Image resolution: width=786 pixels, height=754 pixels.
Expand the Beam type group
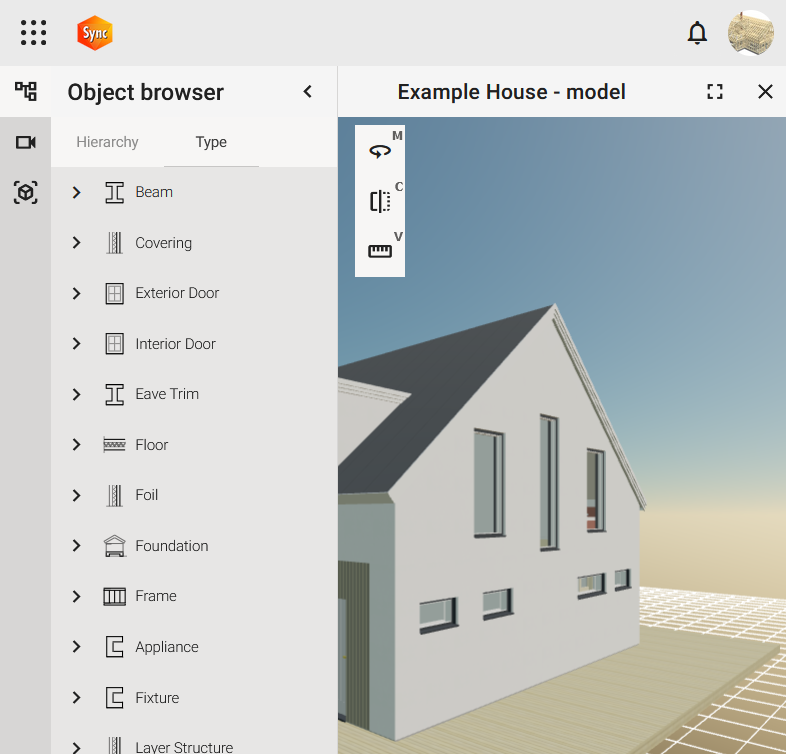(76, 192)
